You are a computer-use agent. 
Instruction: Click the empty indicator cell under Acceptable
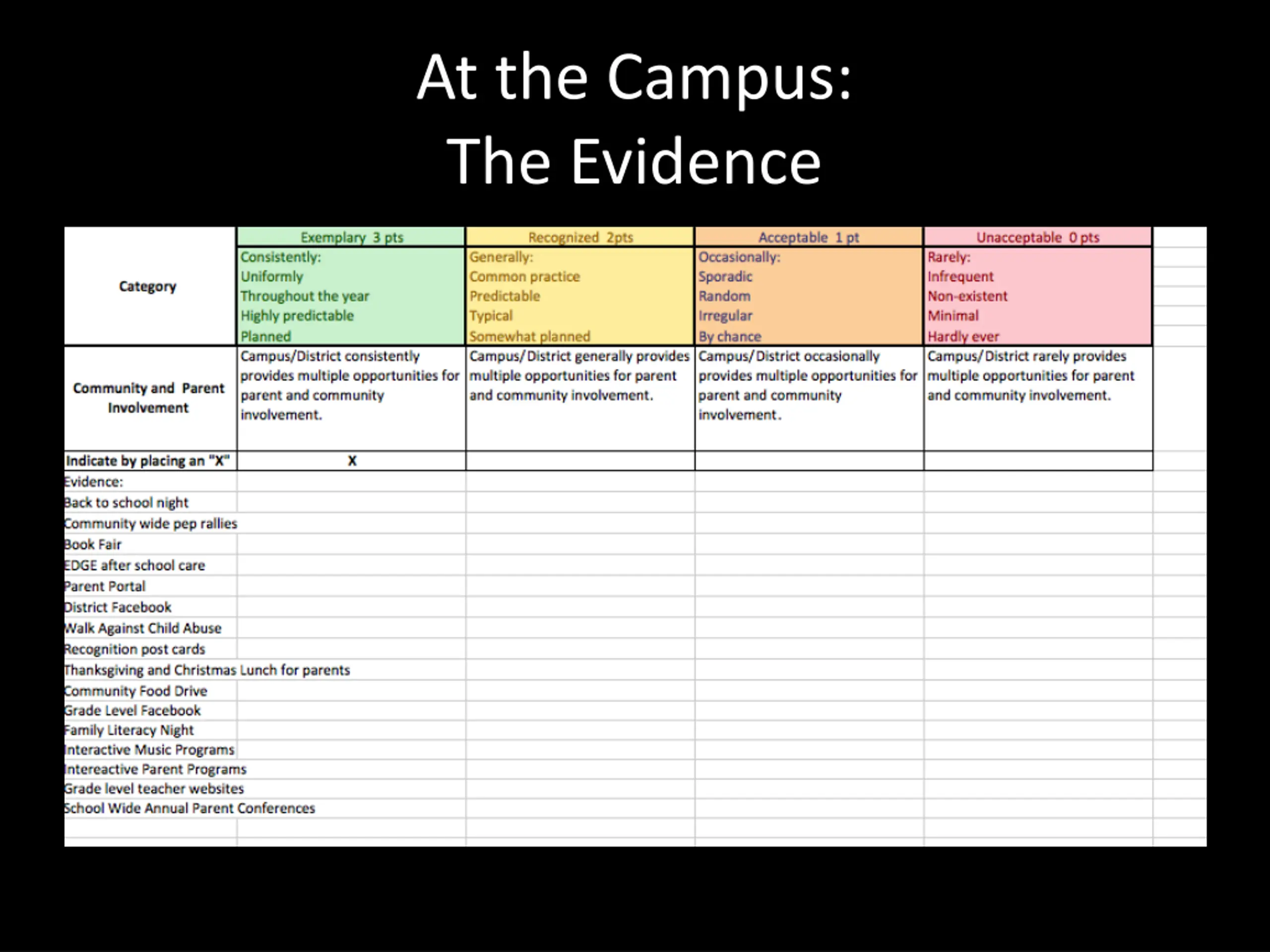tap(809, 461)
